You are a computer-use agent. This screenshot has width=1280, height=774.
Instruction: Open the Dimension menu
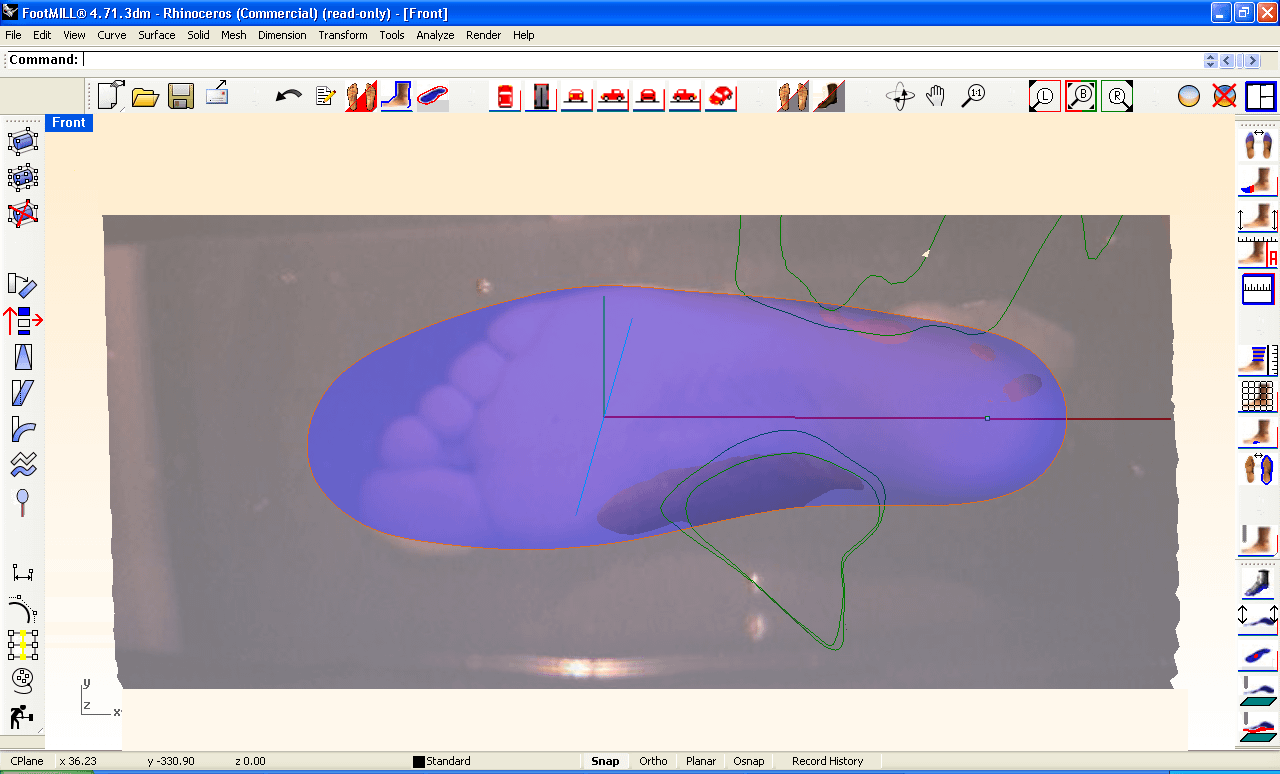click(x=282, y=35)
